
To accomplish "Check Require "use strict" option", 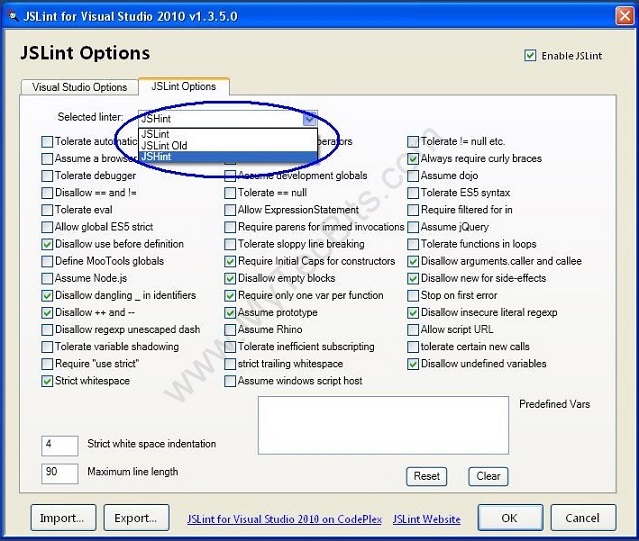I will [47, 364].
